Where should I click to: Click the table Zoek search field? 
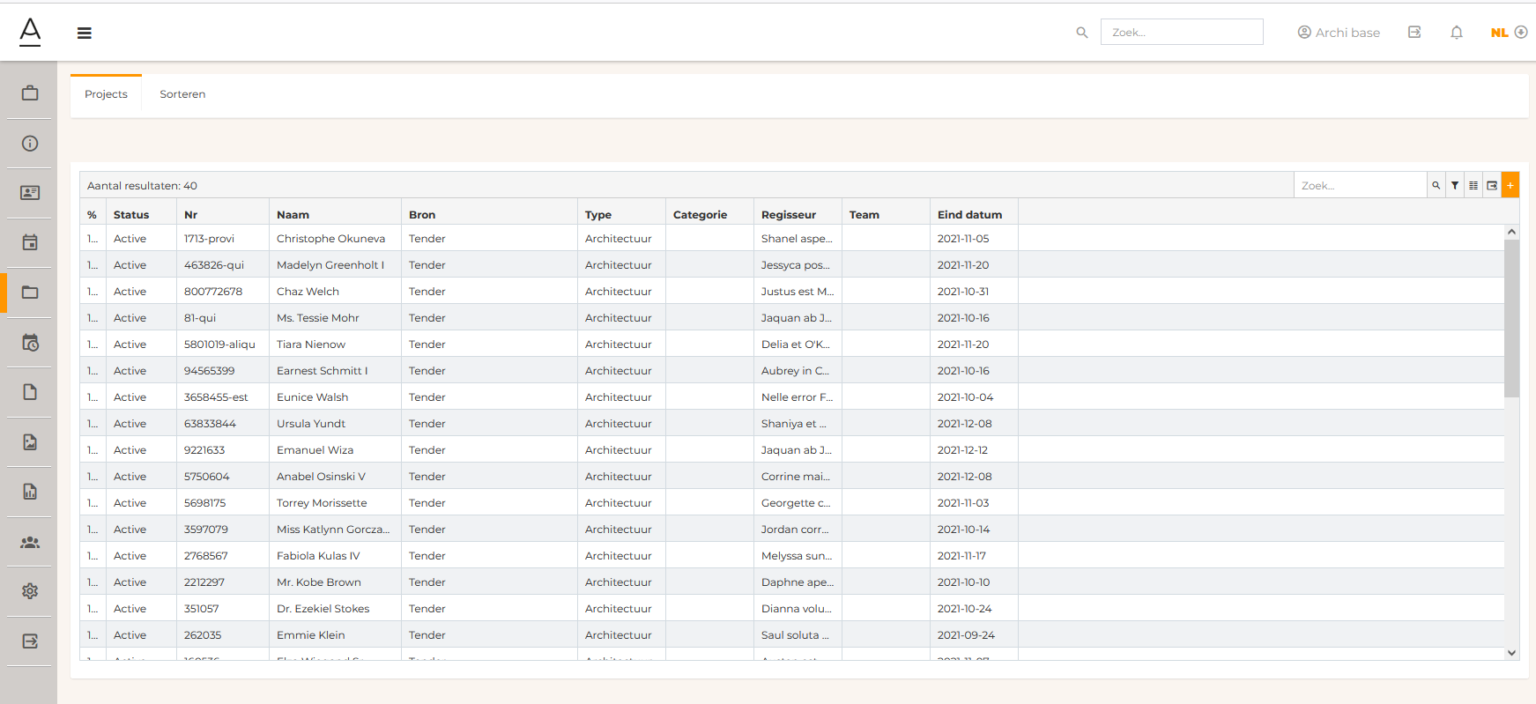click(x=1359, y=185)
